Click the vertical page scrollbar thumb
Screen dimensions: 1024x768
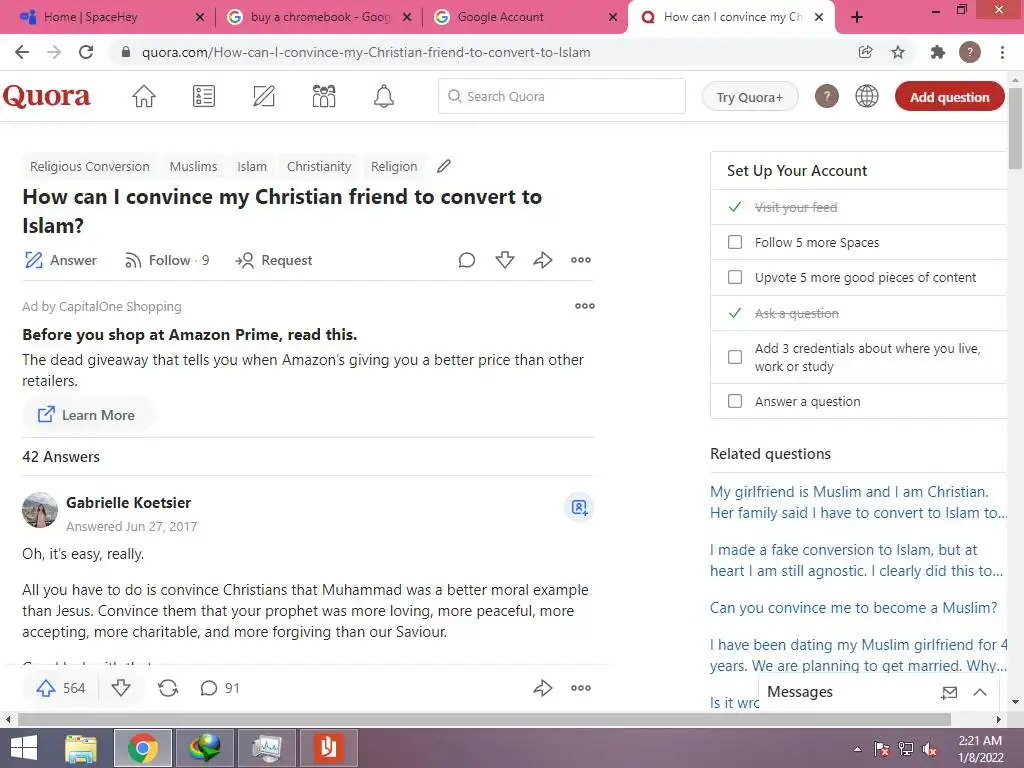coord(1015,128)
